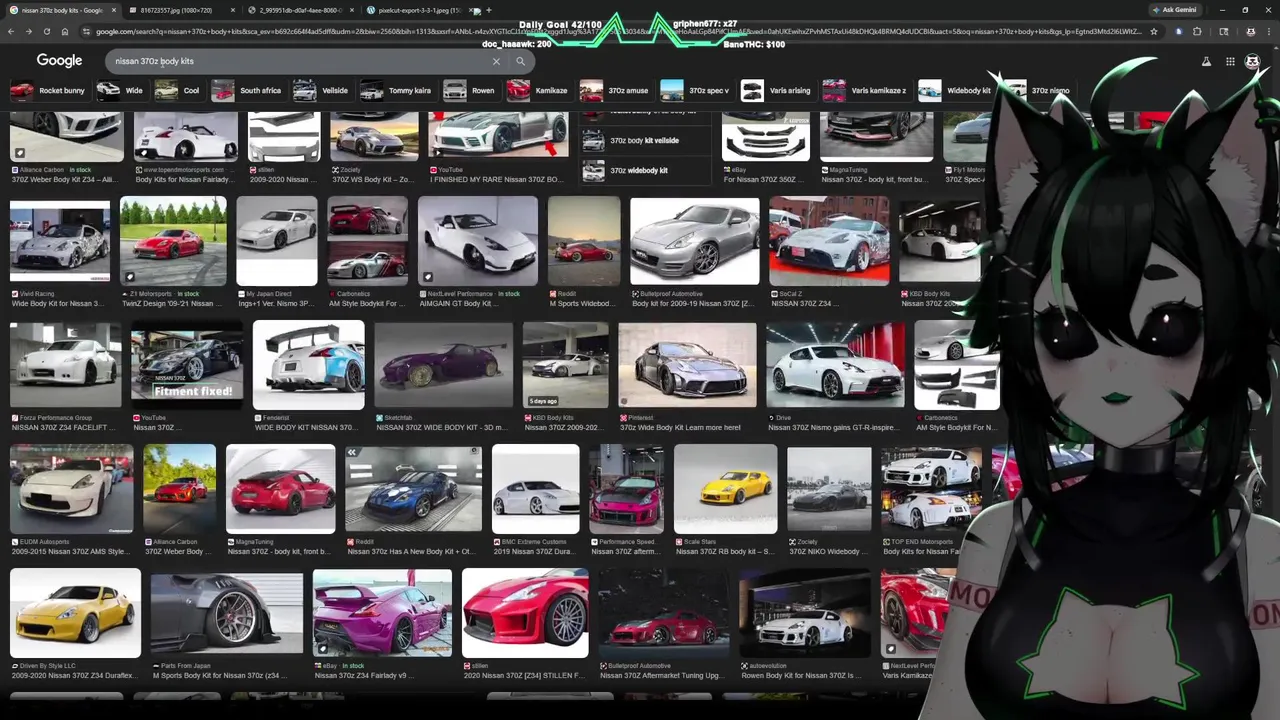Close the 2_995951db tab
This screenshot has height=720, width=1280.
coord(353,10)
